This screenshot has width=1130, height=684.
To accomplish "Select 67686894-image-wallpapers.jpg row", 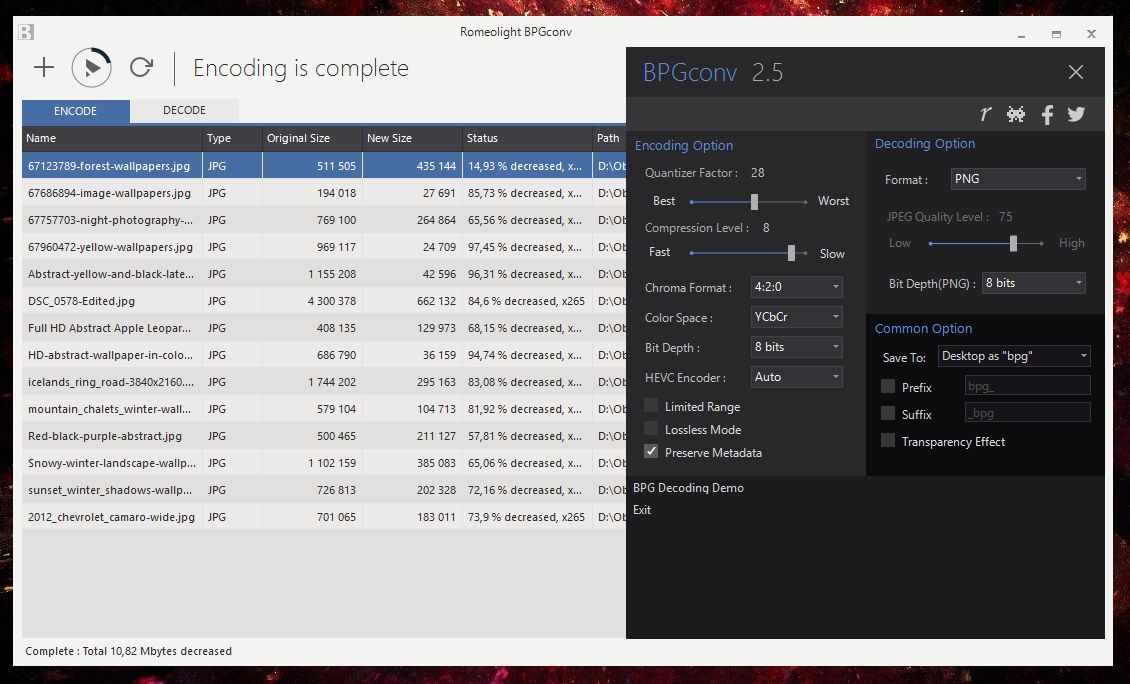I will (x=324, y=193).
